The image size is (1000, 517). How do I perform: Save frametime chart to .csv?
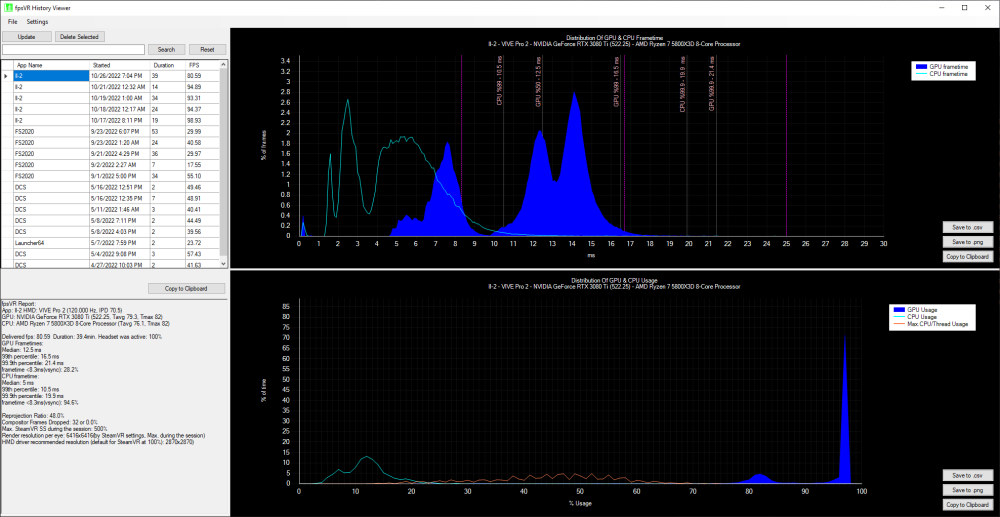pos(967,227)
